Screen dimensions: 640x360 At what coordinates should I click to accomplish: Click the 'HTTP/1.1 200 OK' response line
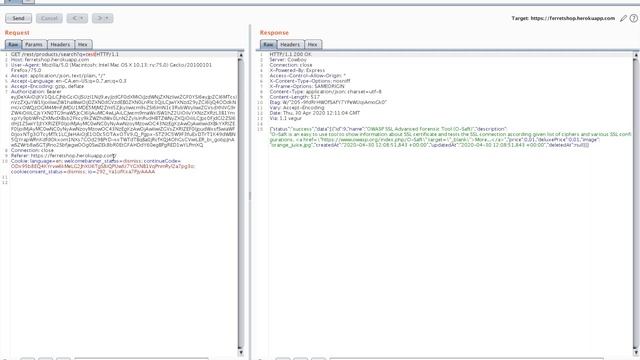(x=290, y=54)
